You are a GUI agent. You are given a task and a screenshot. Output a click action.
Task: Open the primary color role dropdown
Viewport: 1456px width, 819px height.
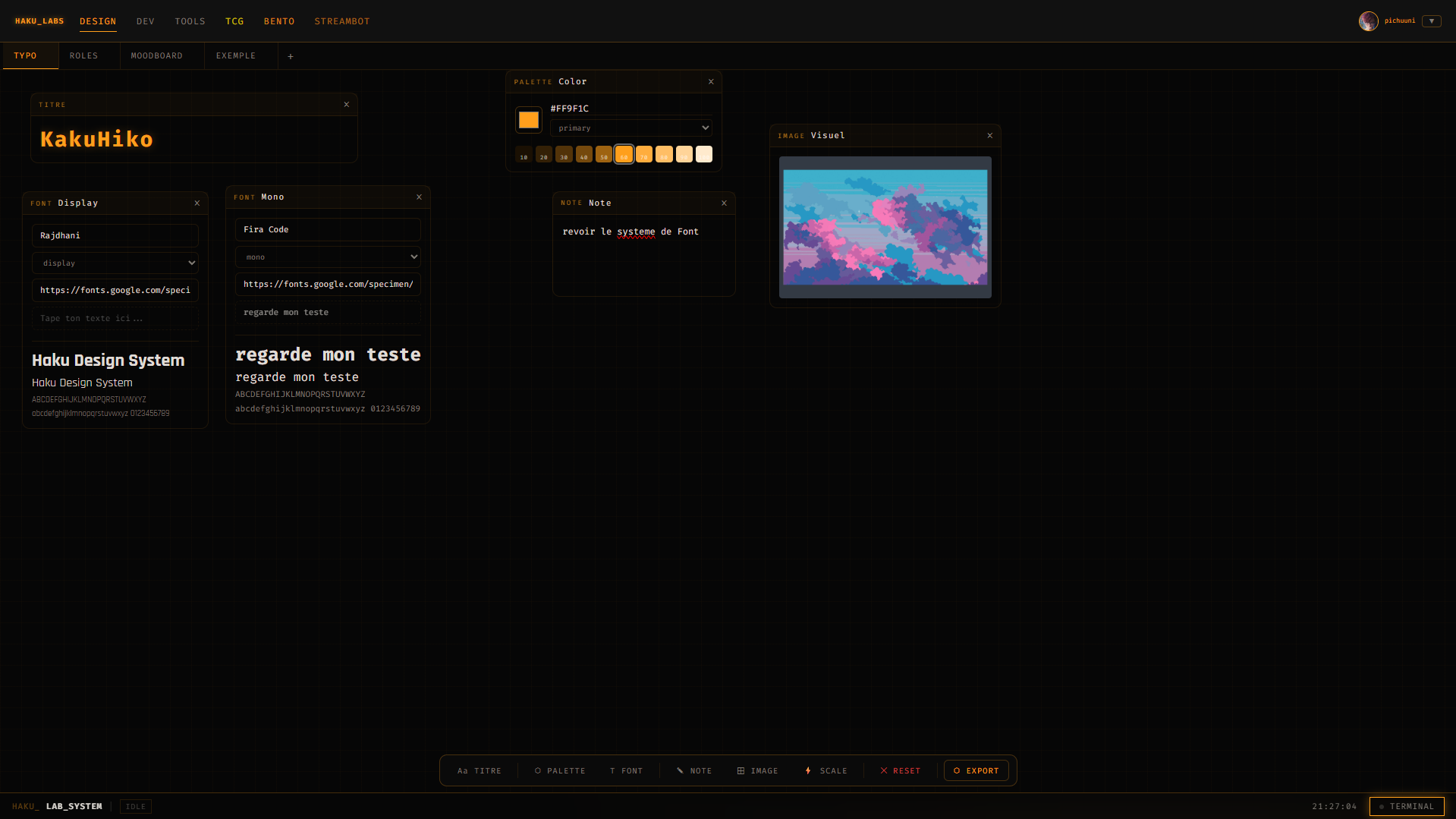[631, 128]
